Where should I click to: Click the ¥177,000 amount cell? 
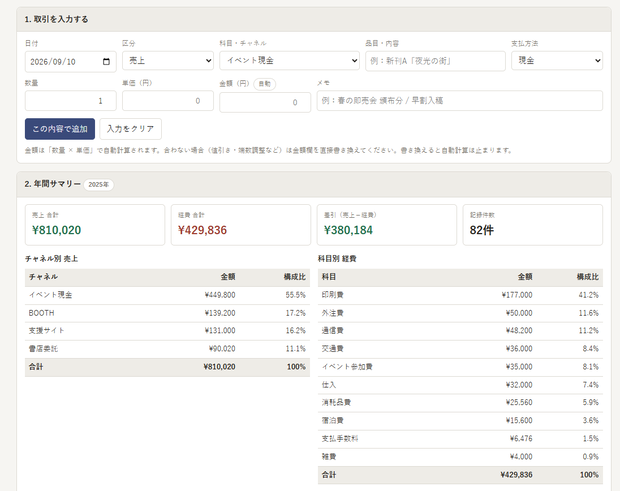point(517,295)
